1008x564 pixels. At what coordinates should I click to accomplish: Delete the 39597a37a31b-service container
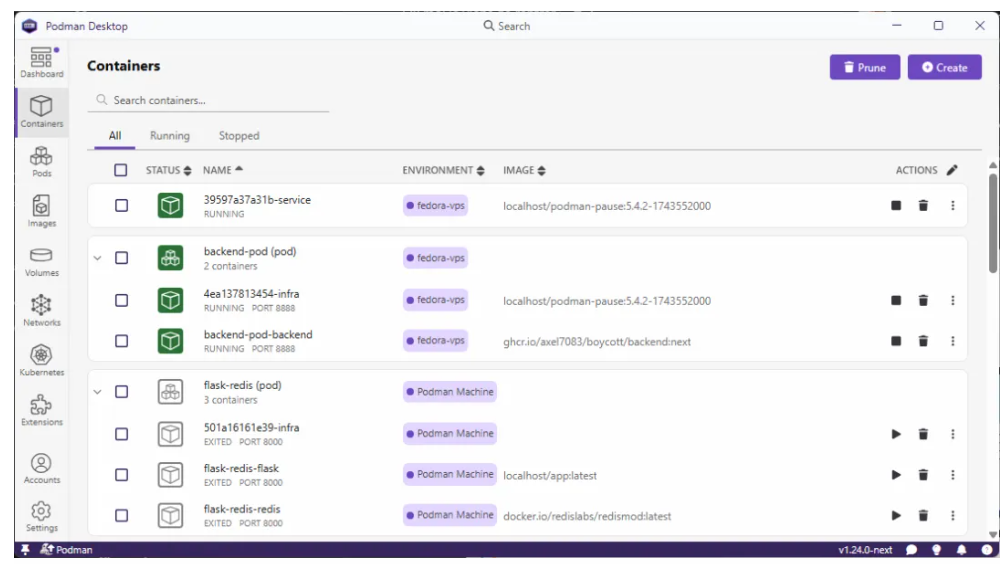pyautogui.click(x=923, y=205)
